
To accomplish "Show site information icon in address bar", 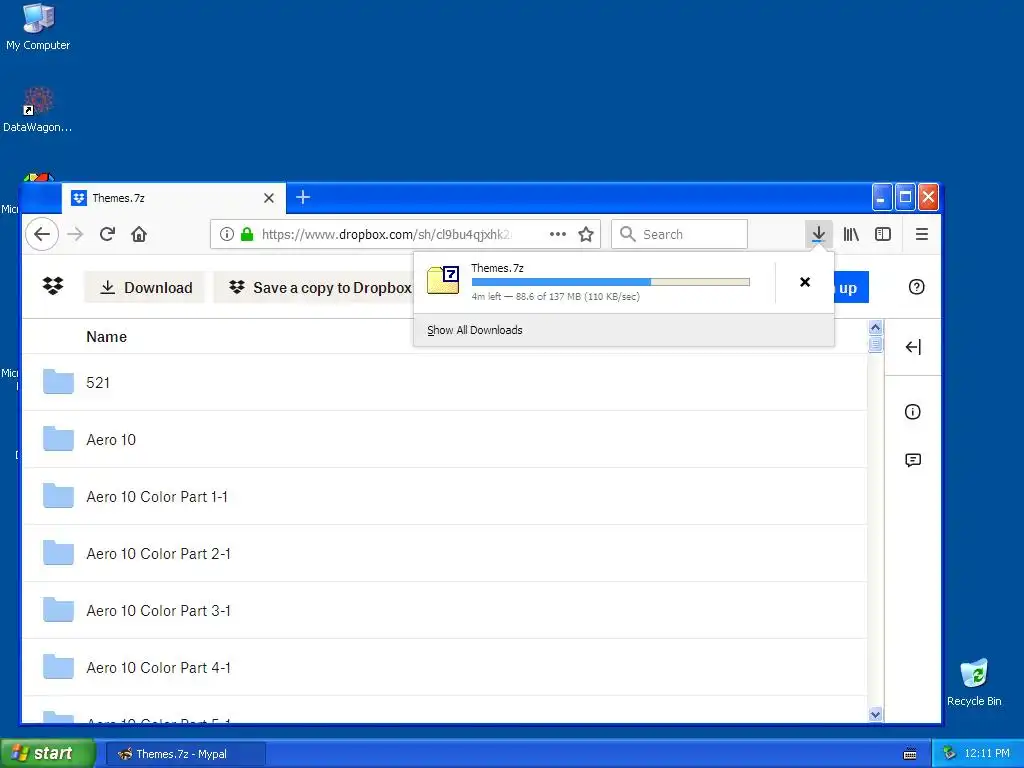I will tap(227, 234).
